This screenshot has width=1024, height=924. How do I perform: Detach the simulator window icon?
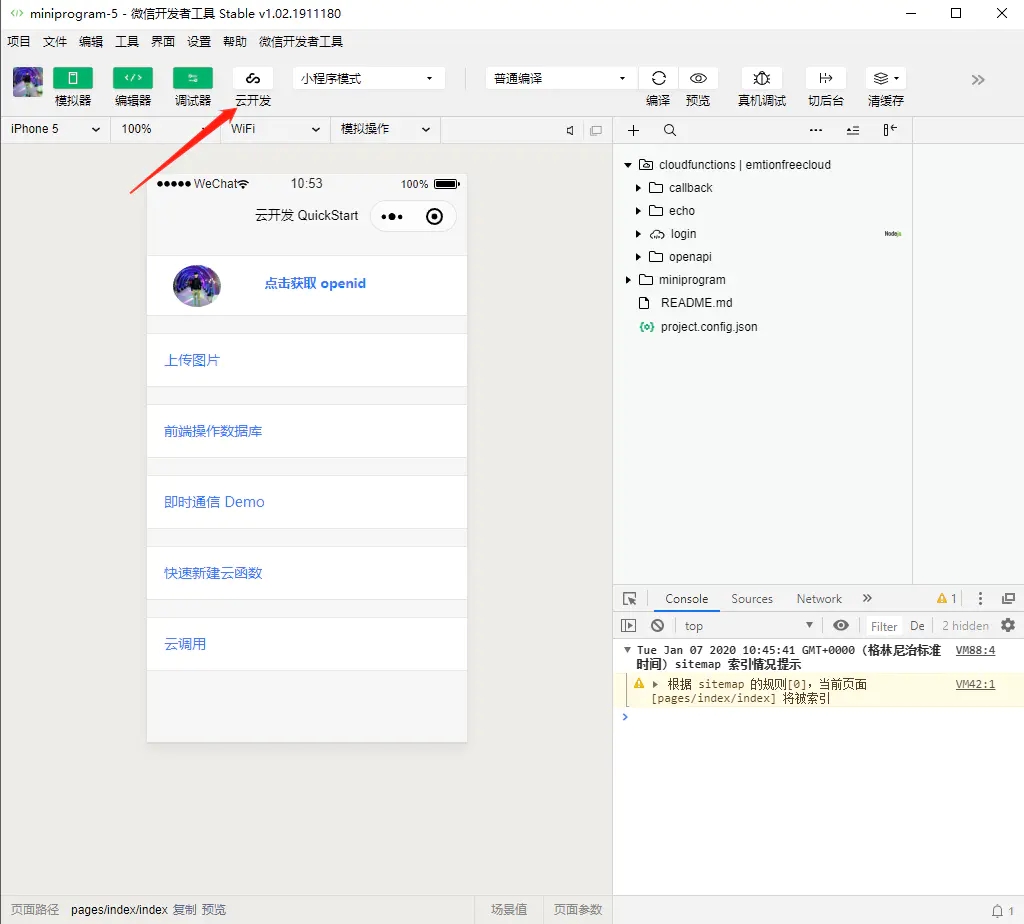(x=596, y=131)
